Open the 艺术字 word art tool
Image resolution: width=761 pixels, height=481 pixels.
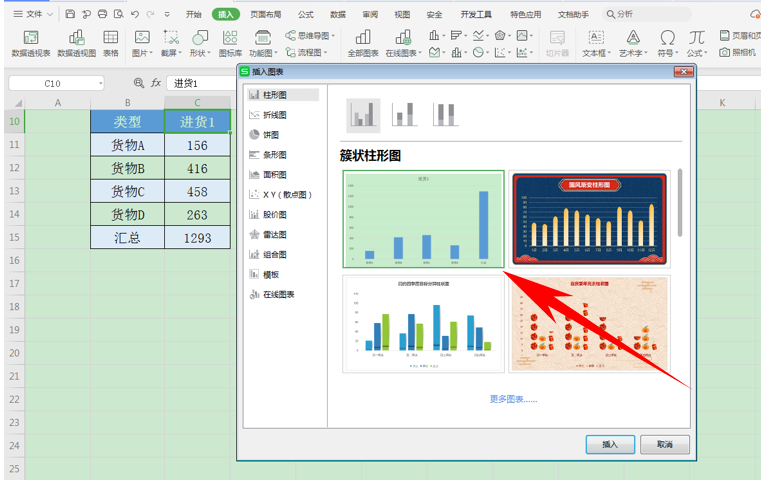pyautogui.click(x=633, y=43)
